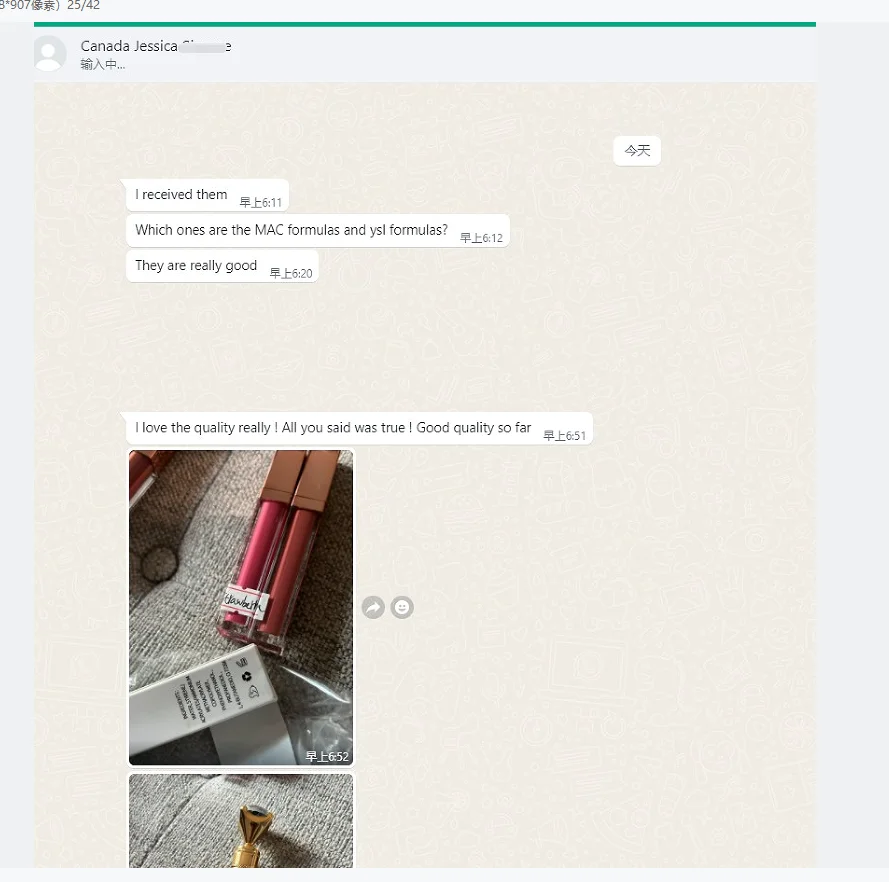
Task: Click the 25/42 image counter label
Action: 83,5
